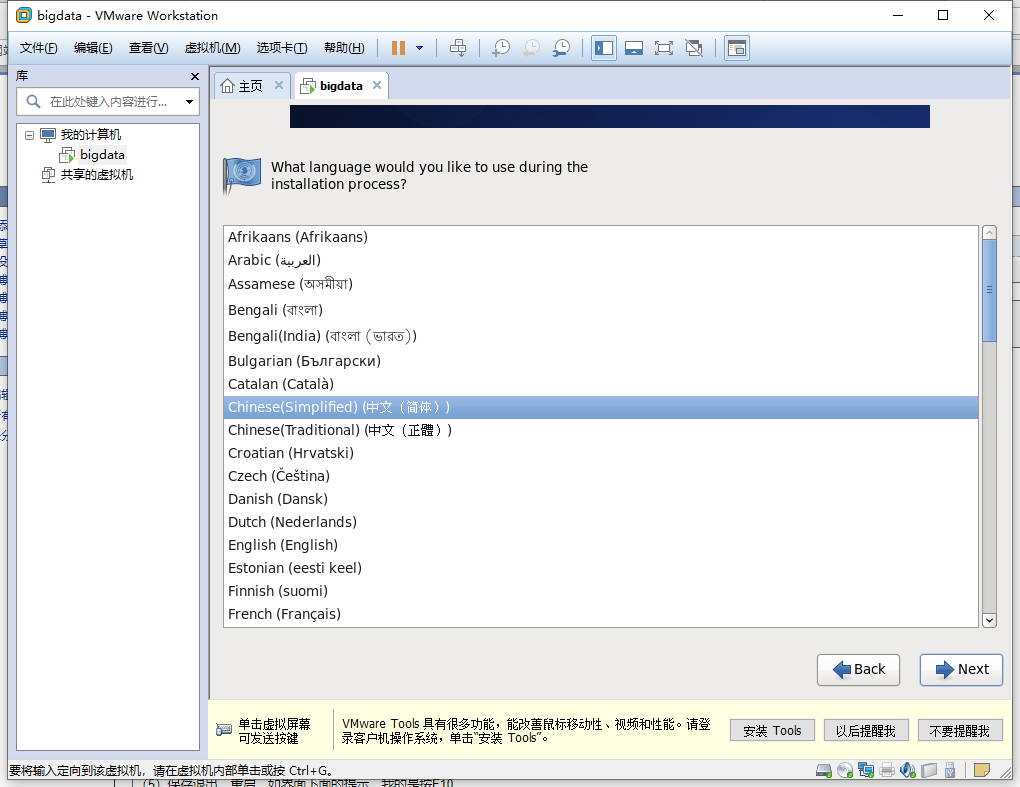Click the Next button in installer

[x=961, y=669]
